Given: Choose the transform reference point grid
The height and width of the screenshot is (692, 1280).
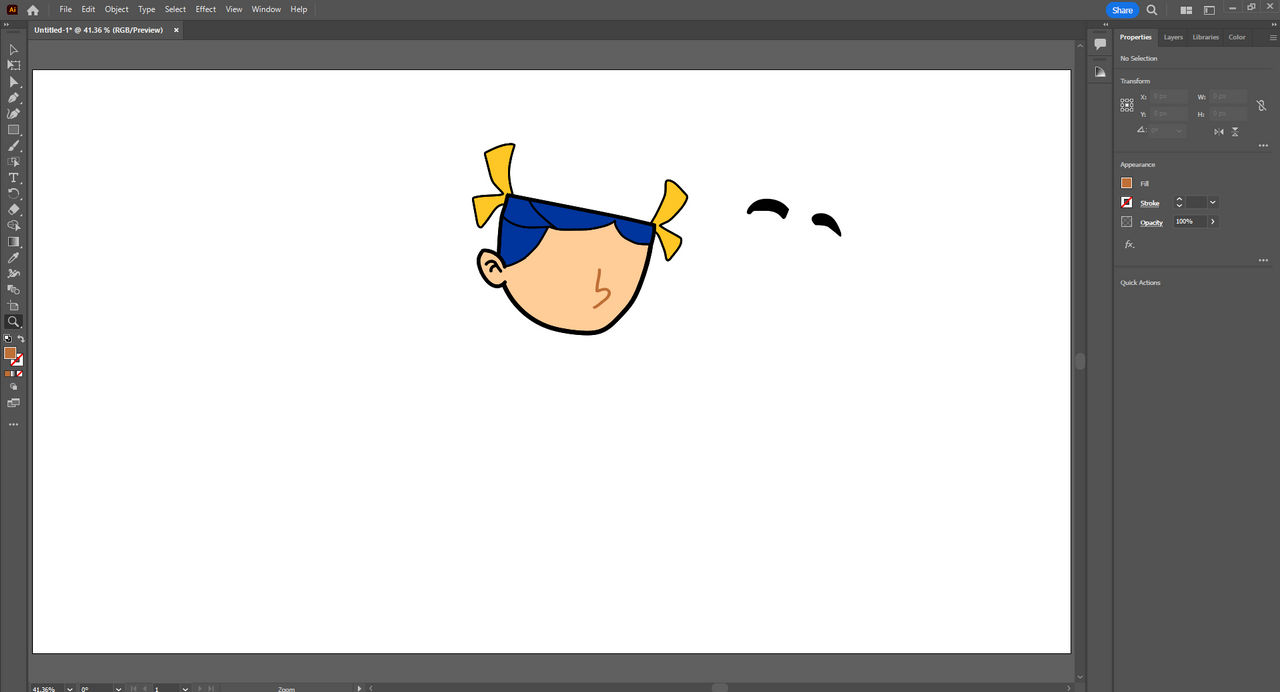Looking at the screenshot, I should [x=1127, y=104].
